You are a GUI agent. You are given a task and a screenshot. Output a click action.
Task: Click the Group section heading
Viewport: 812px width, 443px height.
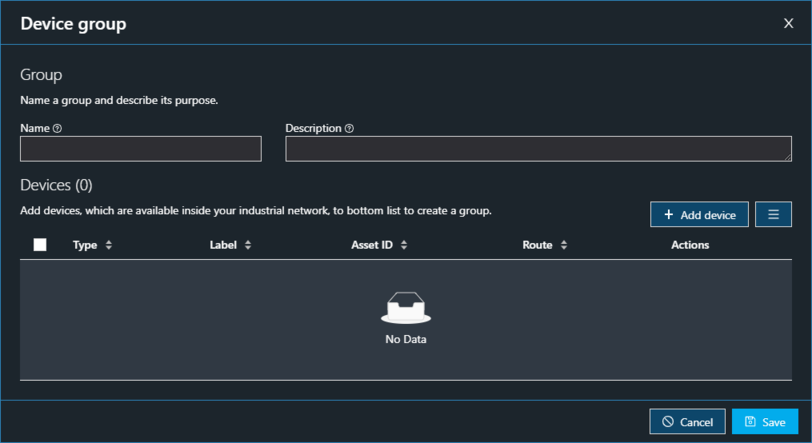click(41, 75)
